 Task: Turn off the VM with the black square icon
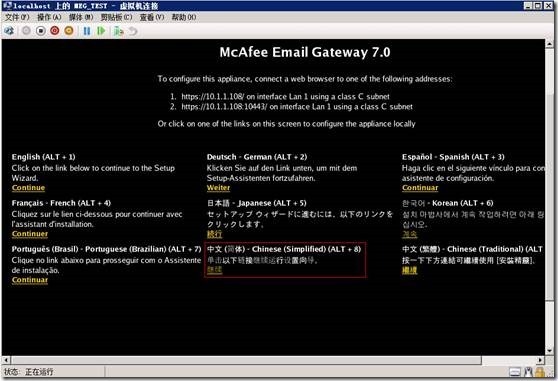click(41, 31)
